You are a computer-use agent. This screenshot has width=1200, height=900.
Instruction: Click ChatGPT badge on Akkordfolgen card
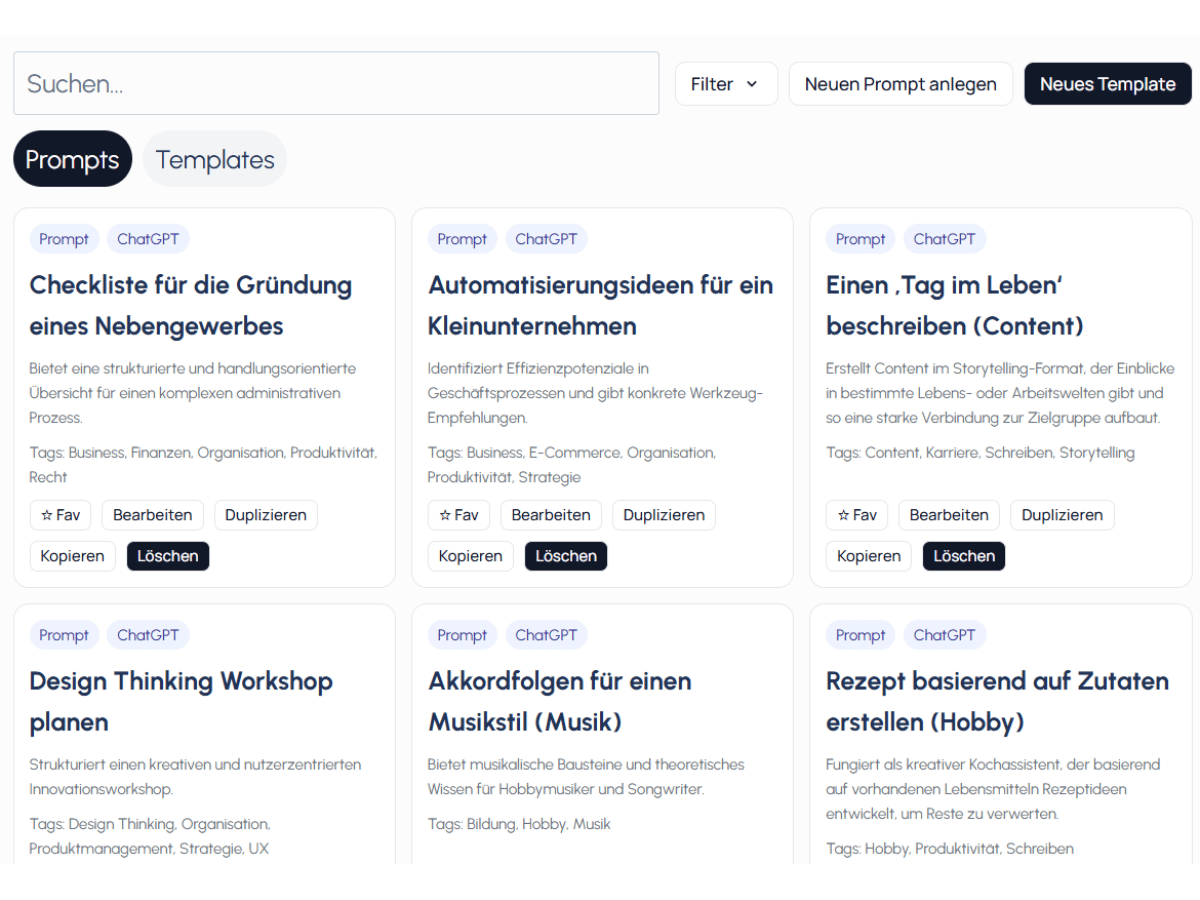pos(546,635)
